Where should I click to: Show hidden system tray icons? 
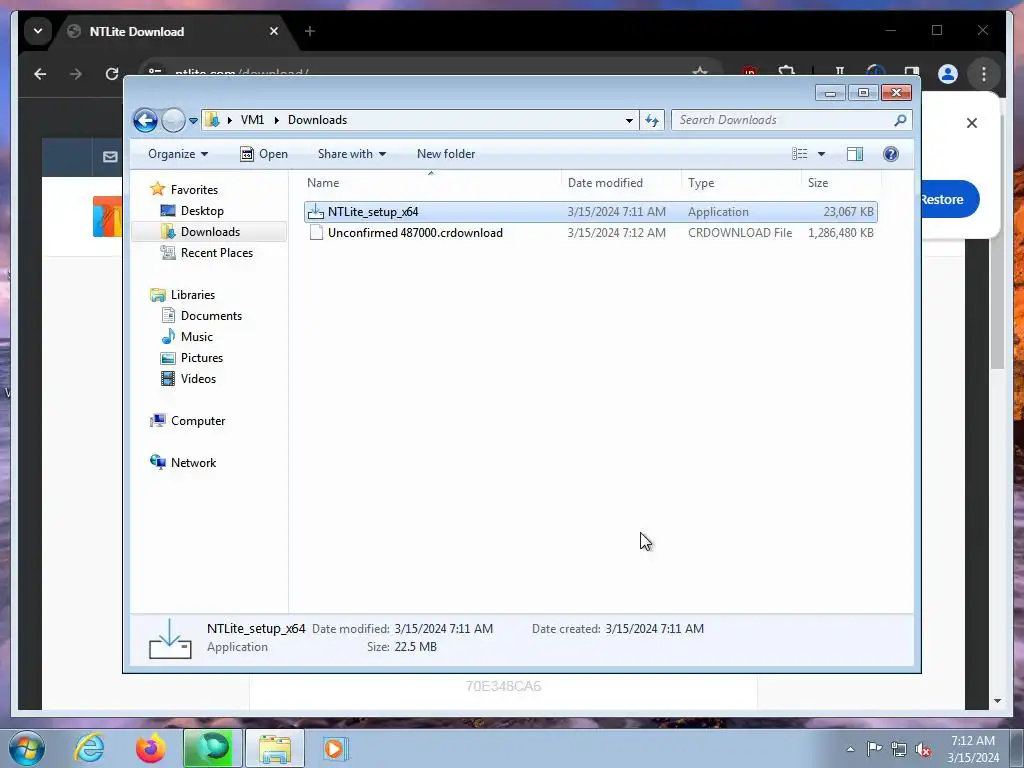pyautogui.click(x=850, y=749)
